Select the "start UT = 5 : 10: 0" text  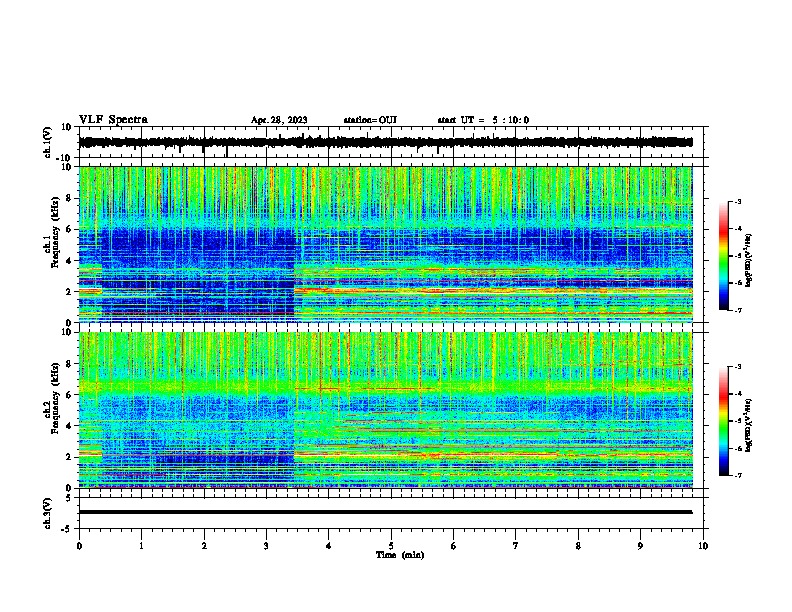(x=483, y=120)
